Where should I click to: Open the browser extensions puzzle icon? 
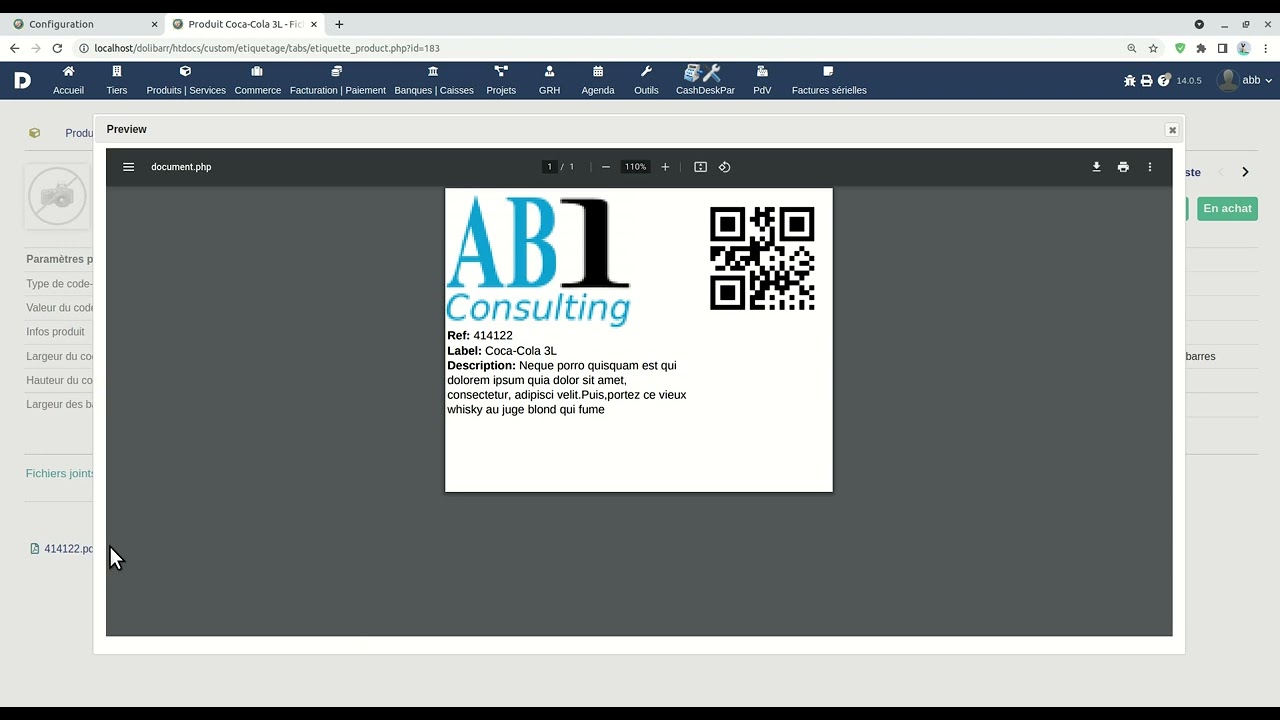click(1201, 48)
